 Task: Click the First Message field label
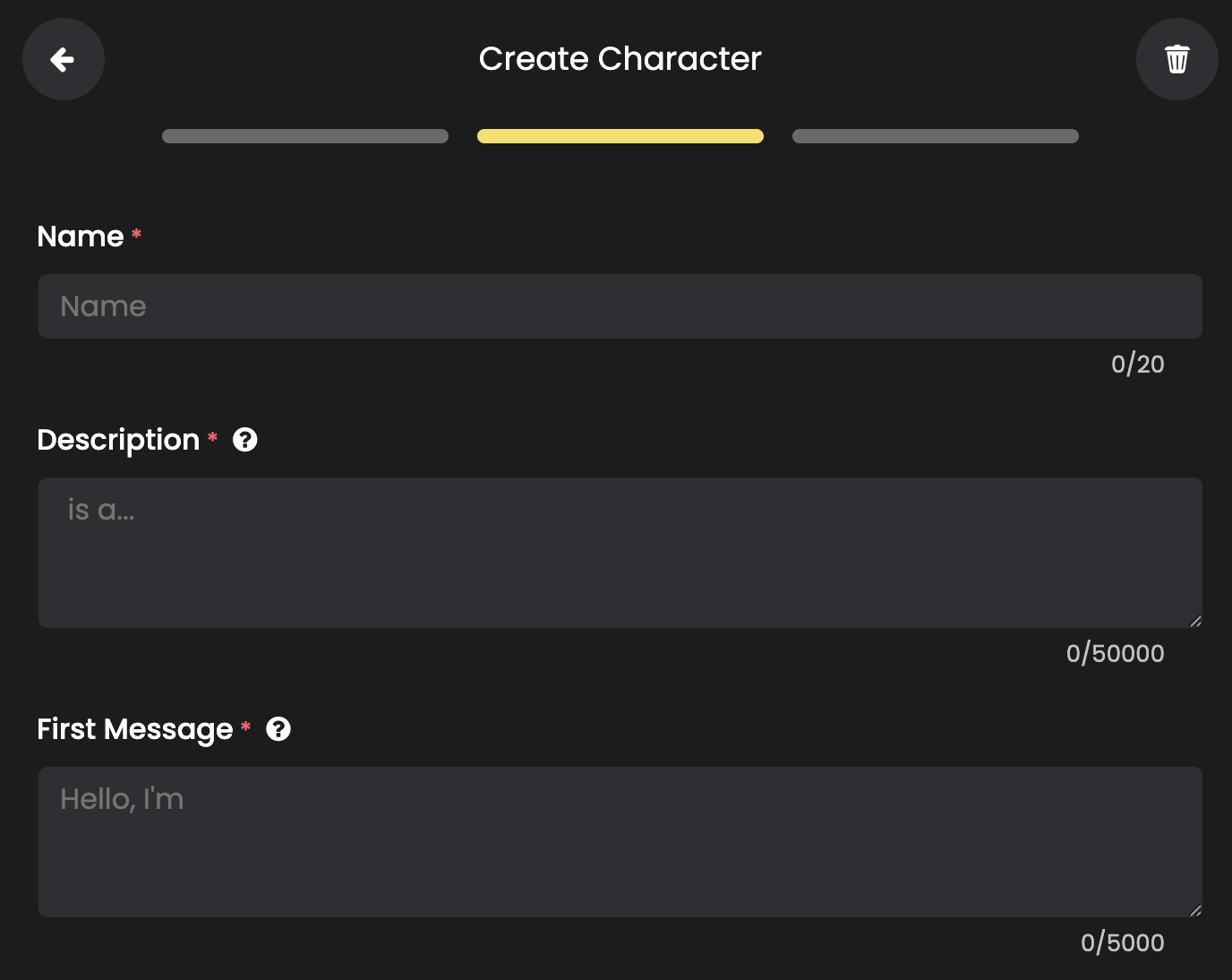pyautogui.click(x=135, y=729)
